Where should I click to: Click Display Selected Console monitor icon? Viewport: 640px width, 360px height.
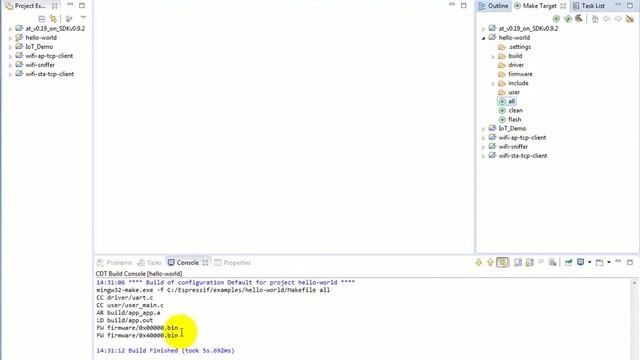click(x=580, y=262)
